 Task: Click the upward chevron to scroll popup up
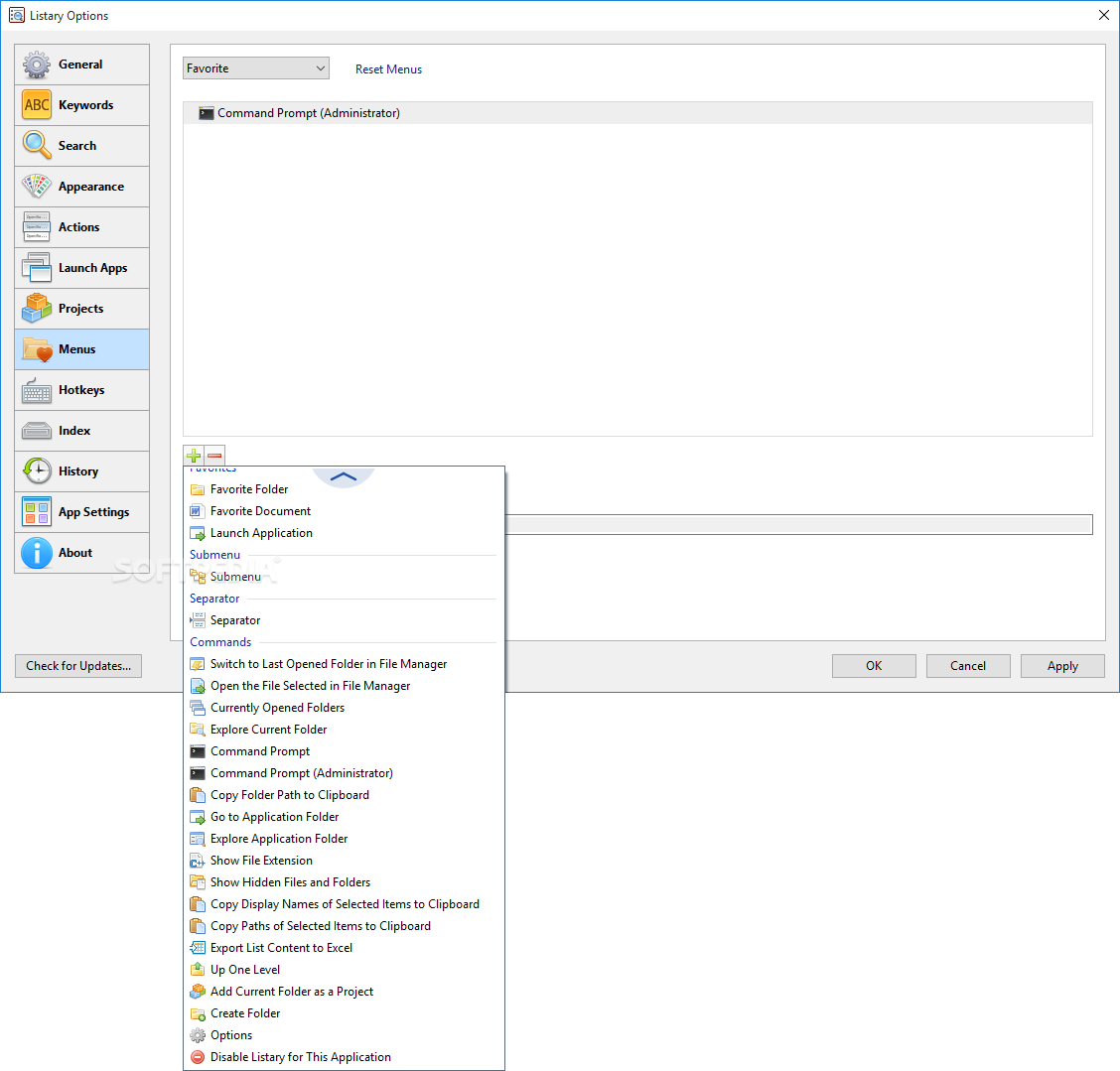[344, 476]
